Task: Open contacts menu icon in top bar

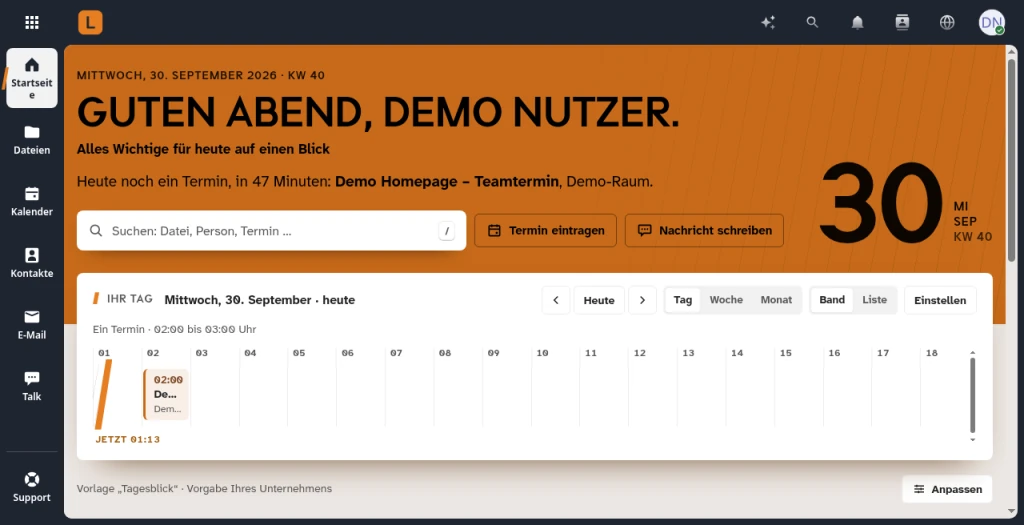Action: [902, 22]
